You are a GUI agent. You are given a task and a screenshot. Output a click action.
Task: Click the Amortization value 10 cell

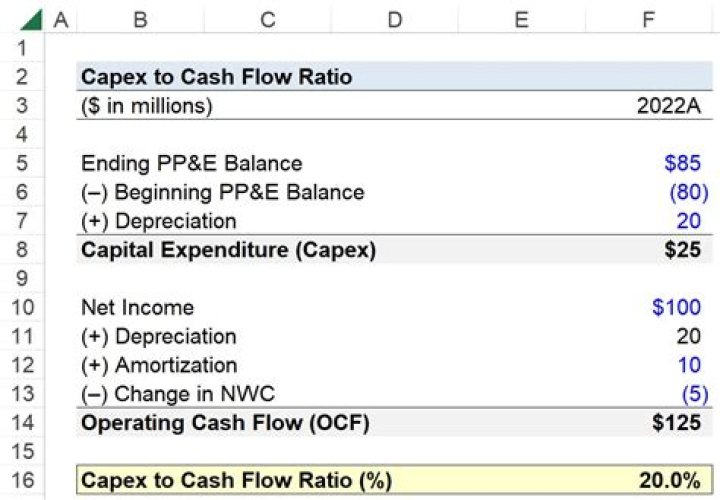pyautogui.click(x=689, y=365)
